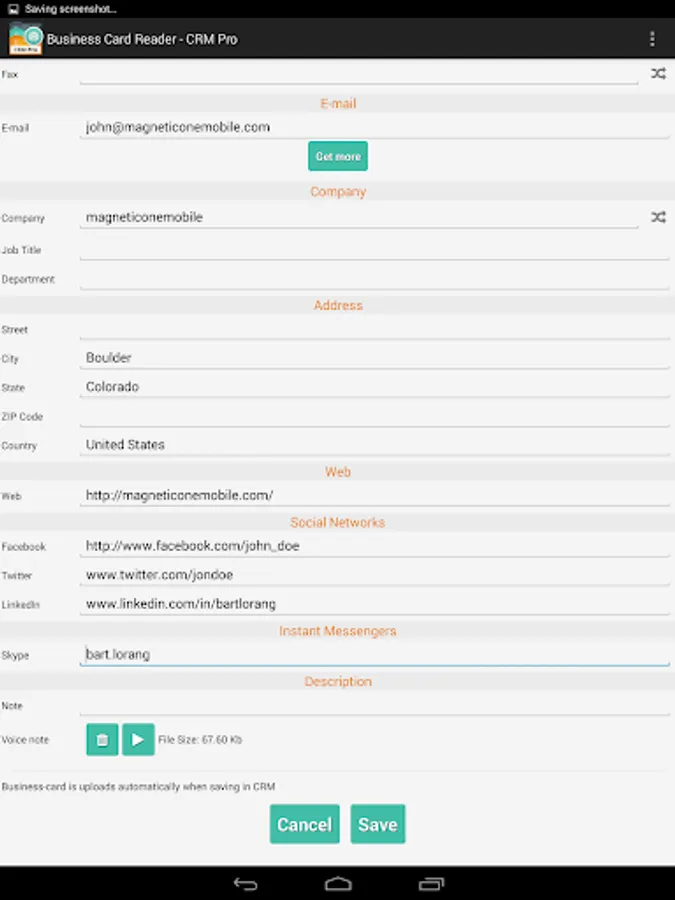Tap the E-mail section header
This screenshot has width=675, height=900.
point(338,103)
